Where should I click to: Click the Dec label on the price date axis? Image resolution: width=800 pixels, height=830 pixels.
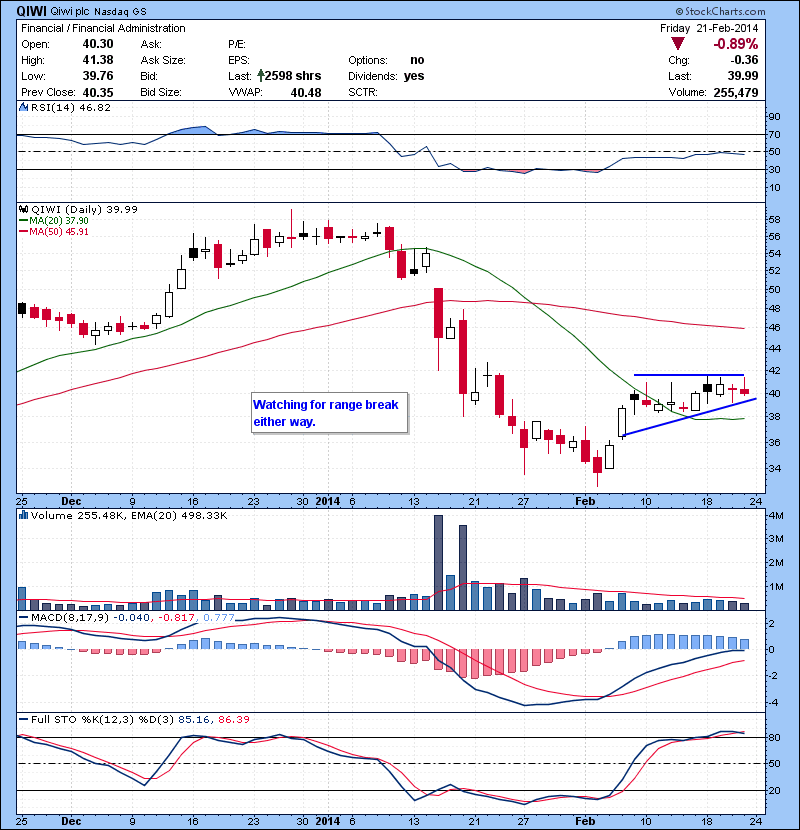point(71,501)
